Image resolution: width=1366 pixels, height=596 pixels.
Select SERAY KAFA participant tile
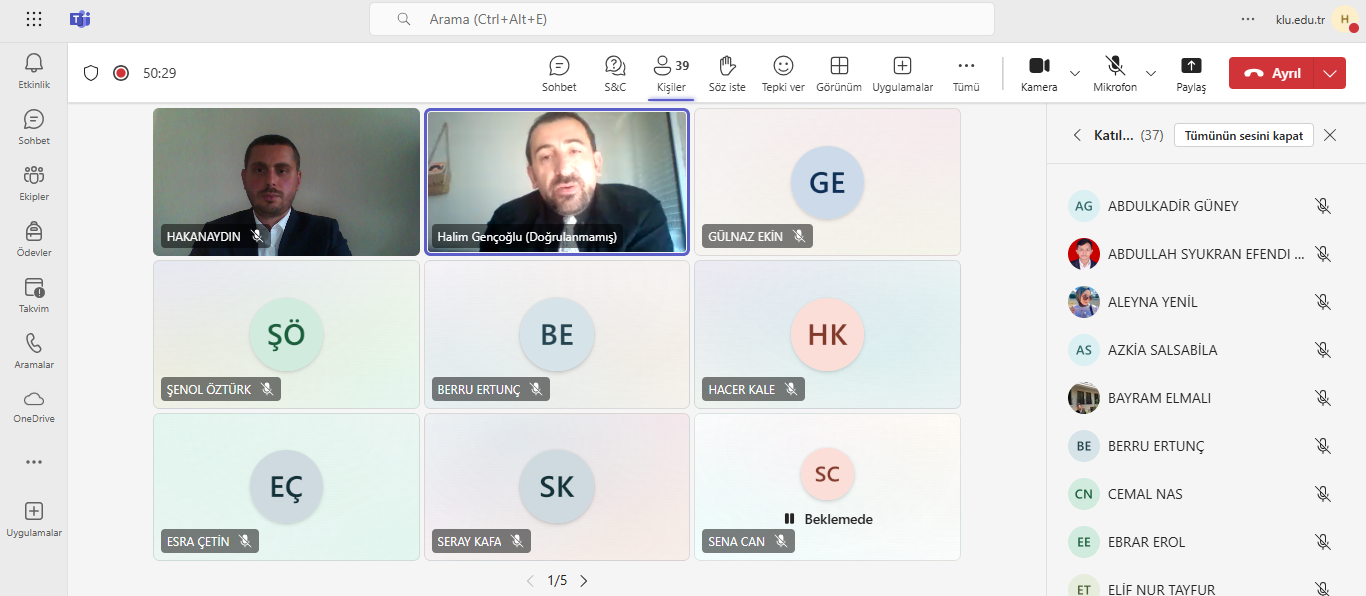tap(557, 487)
